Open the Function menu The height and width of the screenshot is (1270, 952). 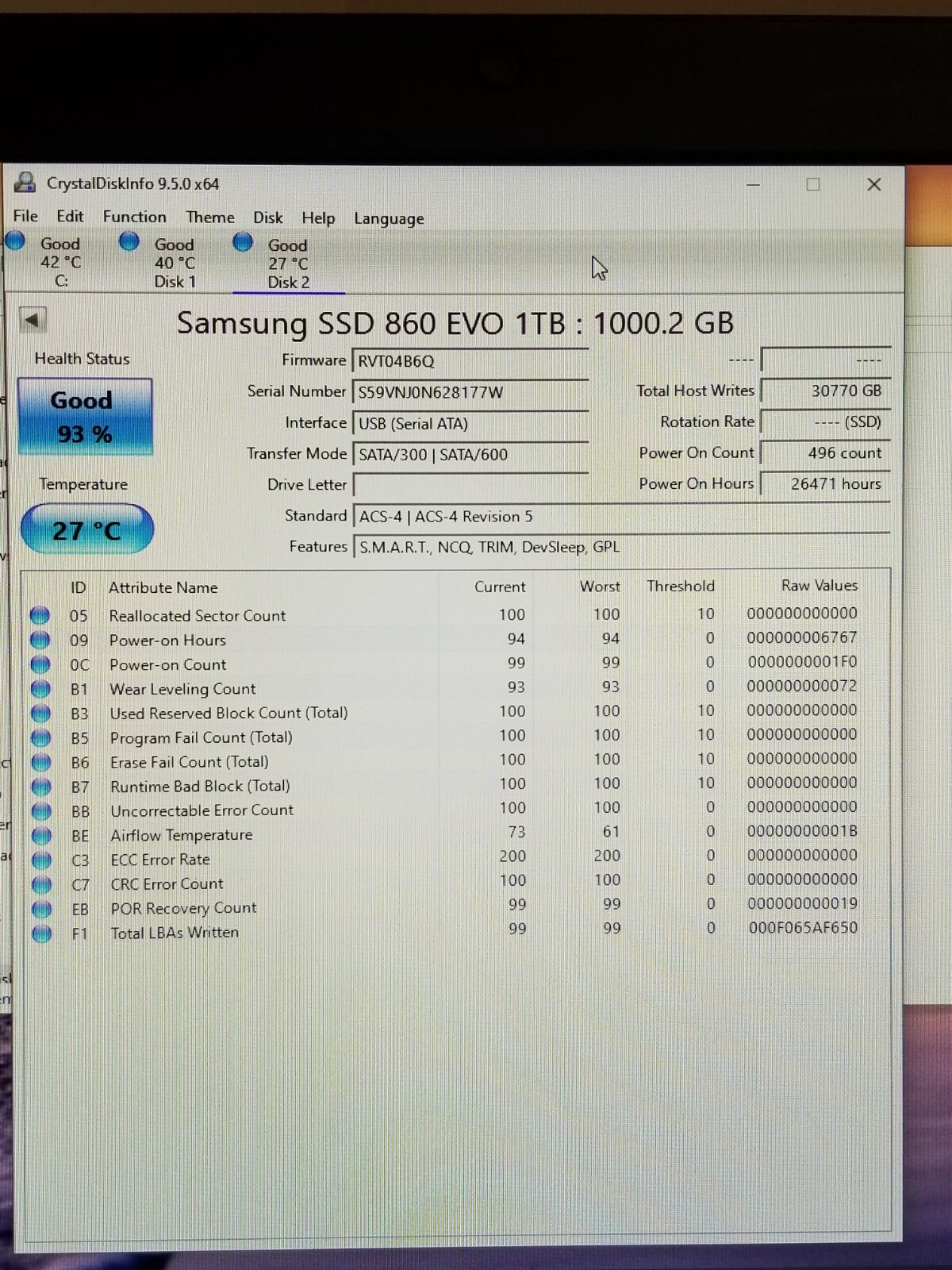point(135,217)
